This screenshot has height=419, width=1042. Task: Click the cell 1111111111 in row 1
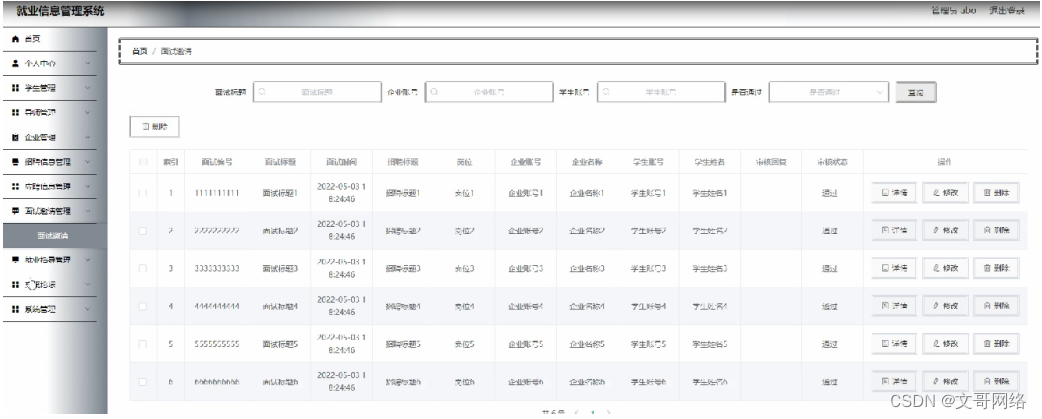[217, 193]
